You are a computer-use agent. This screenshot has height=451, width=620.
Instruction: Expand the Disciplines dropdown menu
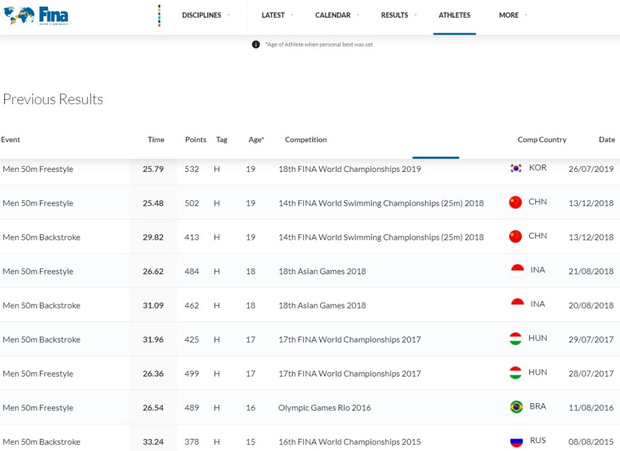click(205, 15)
